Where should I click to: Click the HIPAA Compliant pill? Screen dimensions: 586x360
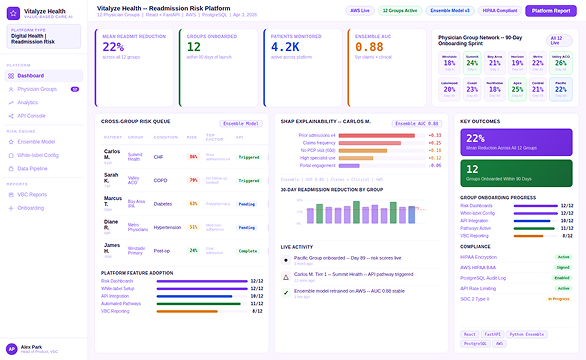500,11
